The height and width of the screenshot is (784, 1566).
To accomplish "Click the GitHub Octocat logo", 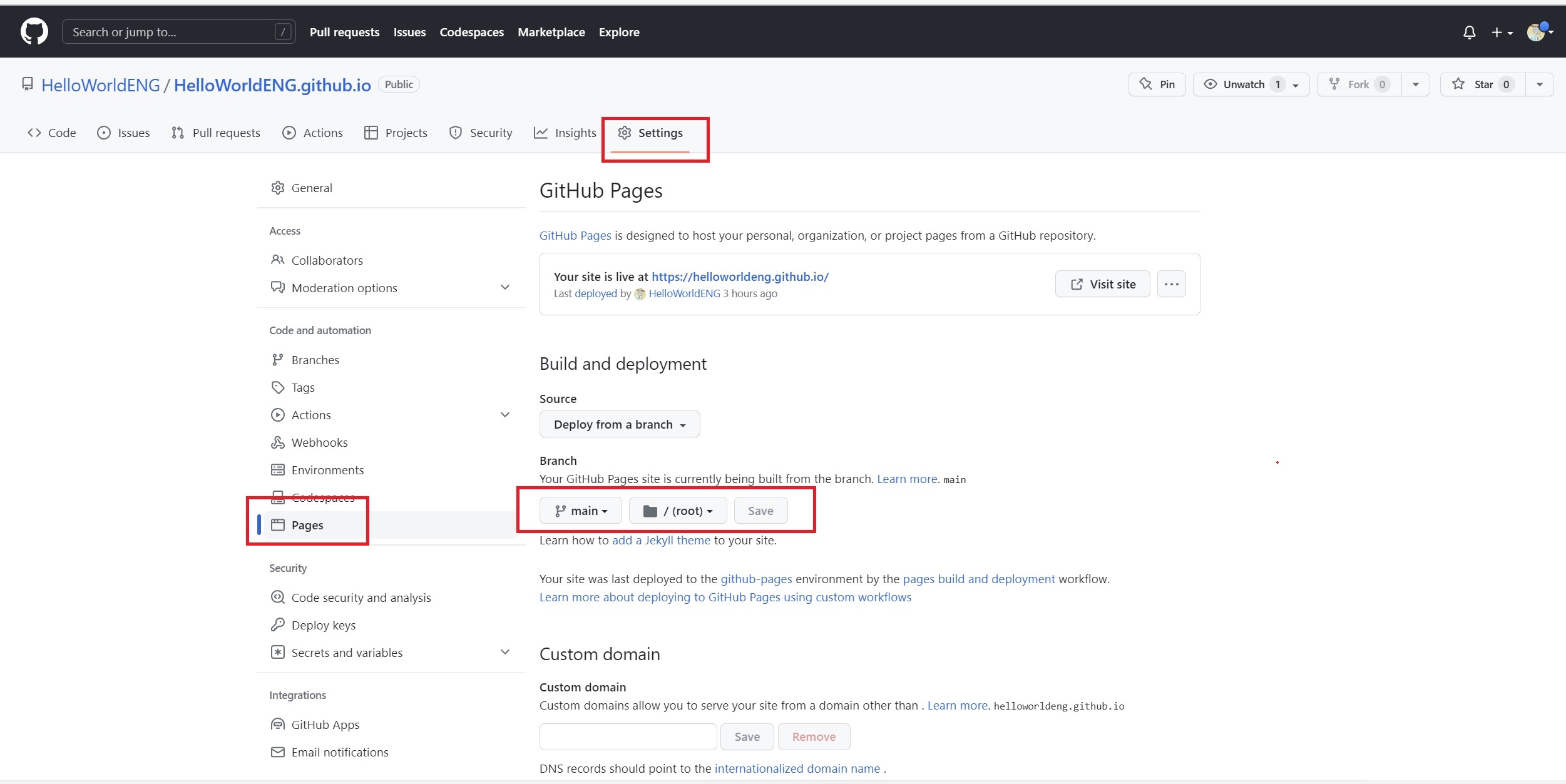I will coord(34,31).
